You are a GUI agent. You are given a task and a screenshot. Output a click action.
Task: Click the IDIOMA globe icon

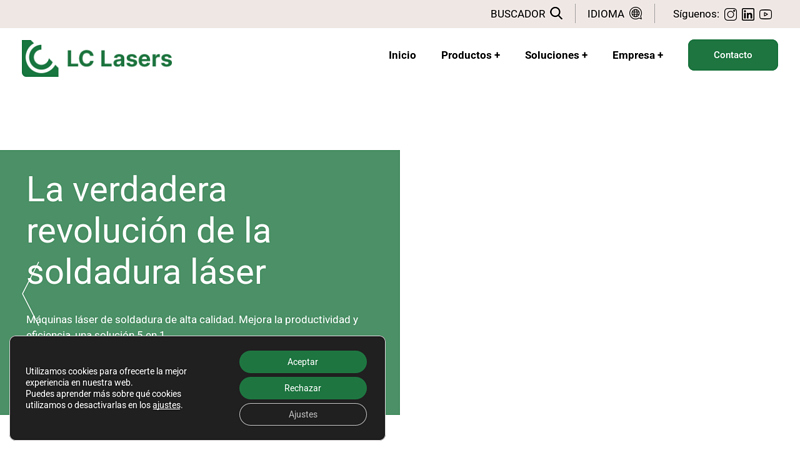pyautogui.click(x=636, y=13)
